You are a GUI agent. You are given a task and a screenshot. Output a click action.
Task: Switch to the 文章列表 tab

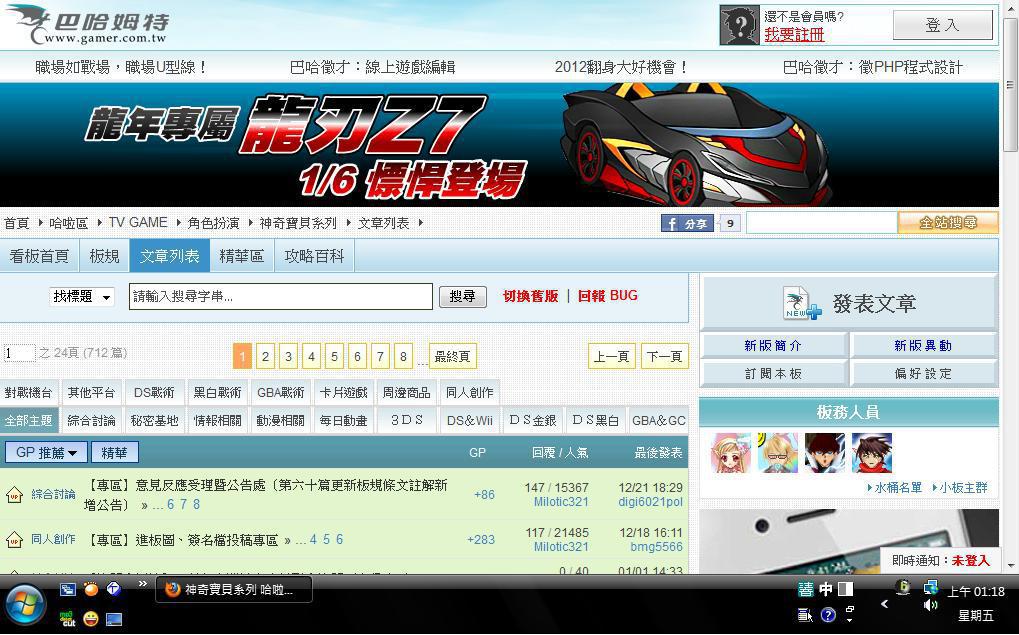click(x=170, y=256)
